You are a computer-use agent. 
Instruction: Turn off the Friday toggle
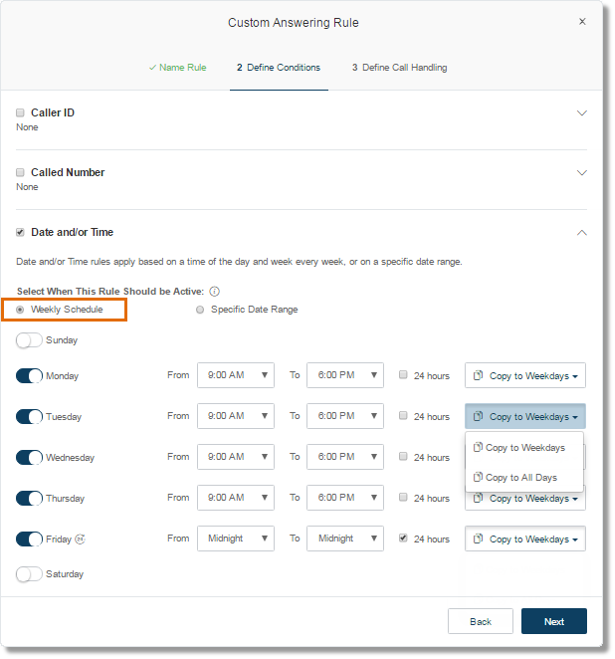point(29,539)
